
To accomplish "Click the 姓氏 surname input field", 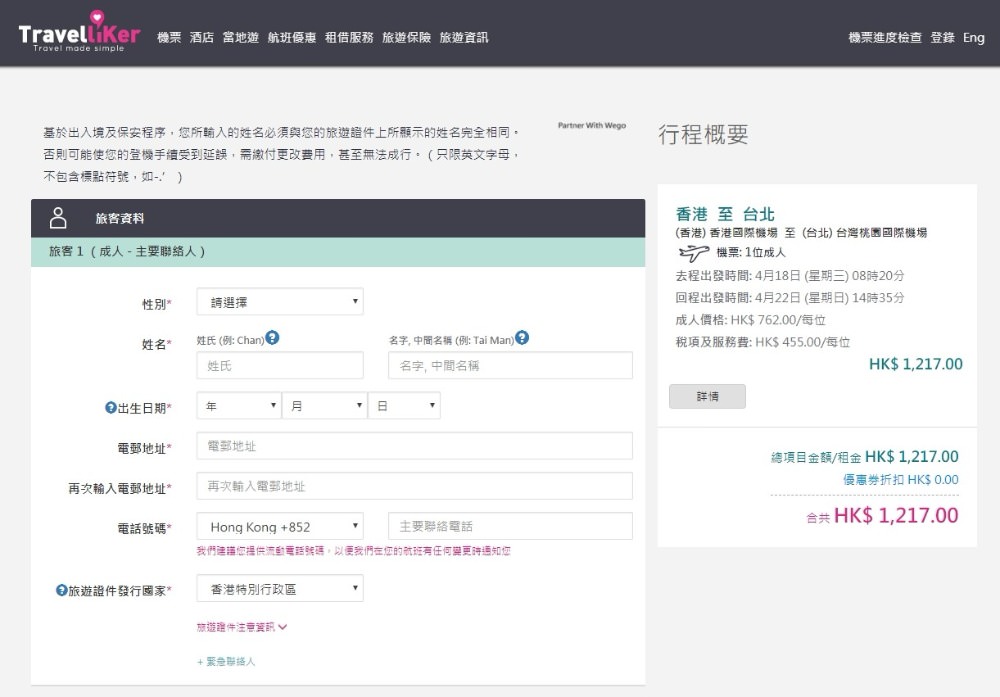I will tap(280, 366).
